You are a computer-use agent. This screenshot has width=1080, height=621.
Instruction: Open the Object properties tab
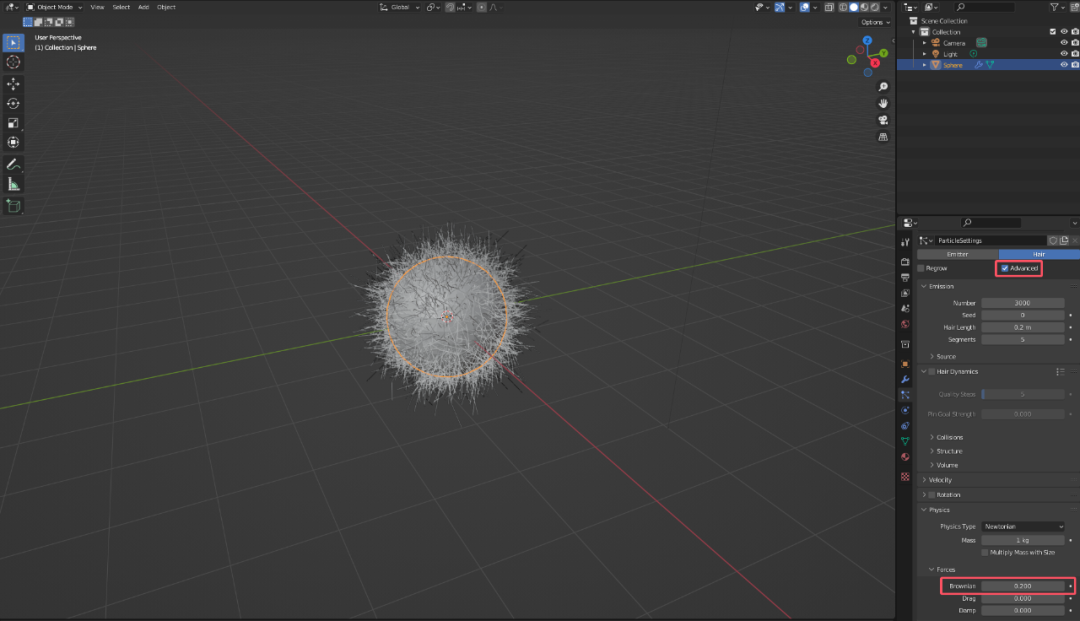[905, 364]
